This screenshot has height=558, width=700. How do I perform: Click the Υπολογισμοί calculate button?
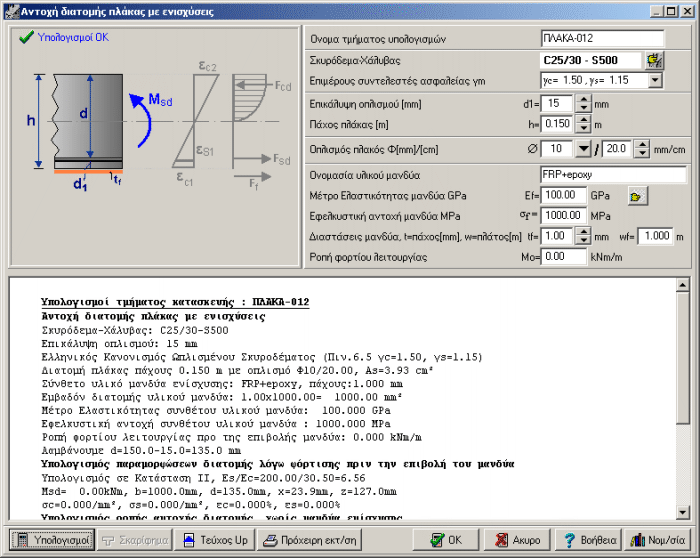(52, 540)
